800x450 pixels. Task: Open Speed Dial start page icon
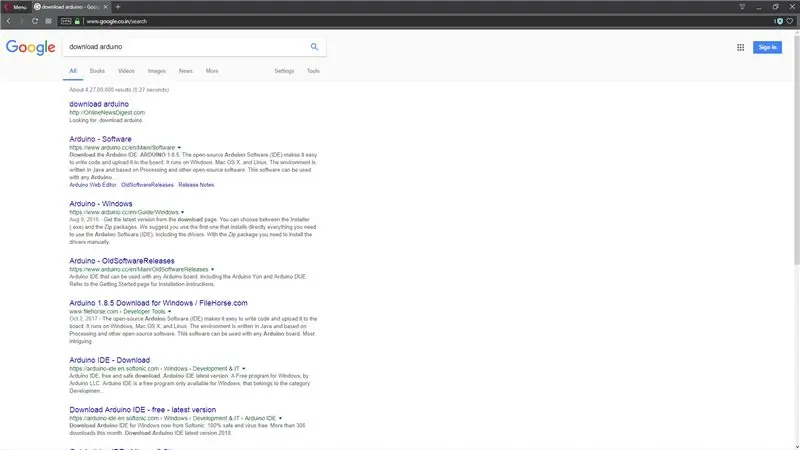coord(48,21)
